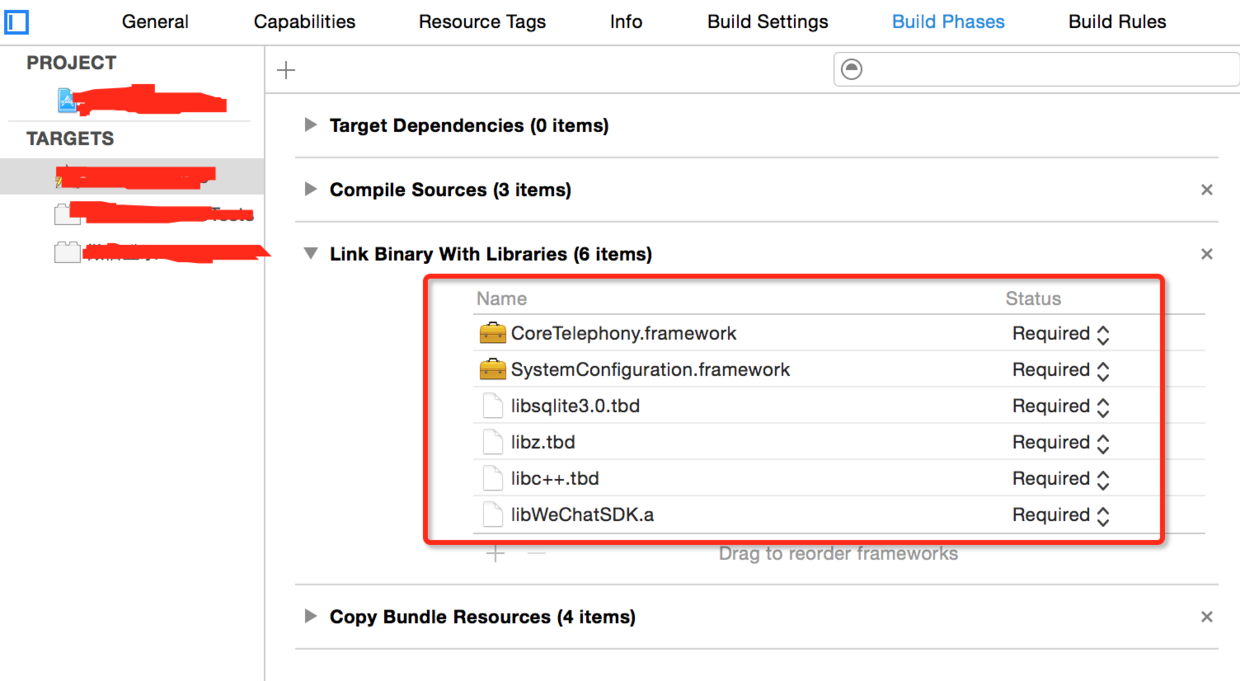Expand the Target Dependencies section
The width and height of the screenshot is (1240, 681).
coord(311,125)
